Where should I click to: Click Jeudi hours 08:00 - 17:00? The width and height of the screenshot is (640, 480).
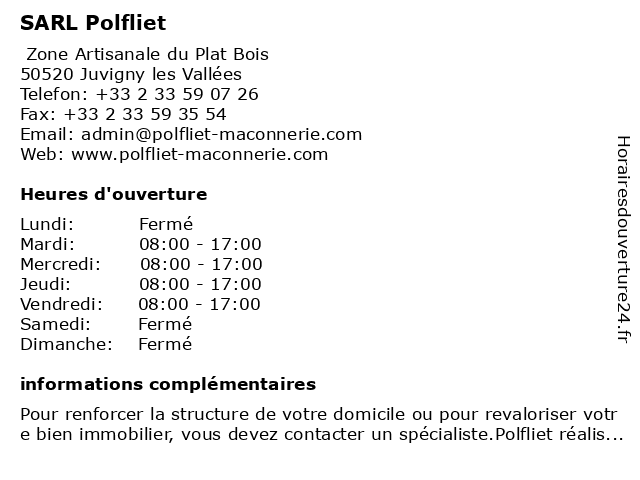point(200,284)
